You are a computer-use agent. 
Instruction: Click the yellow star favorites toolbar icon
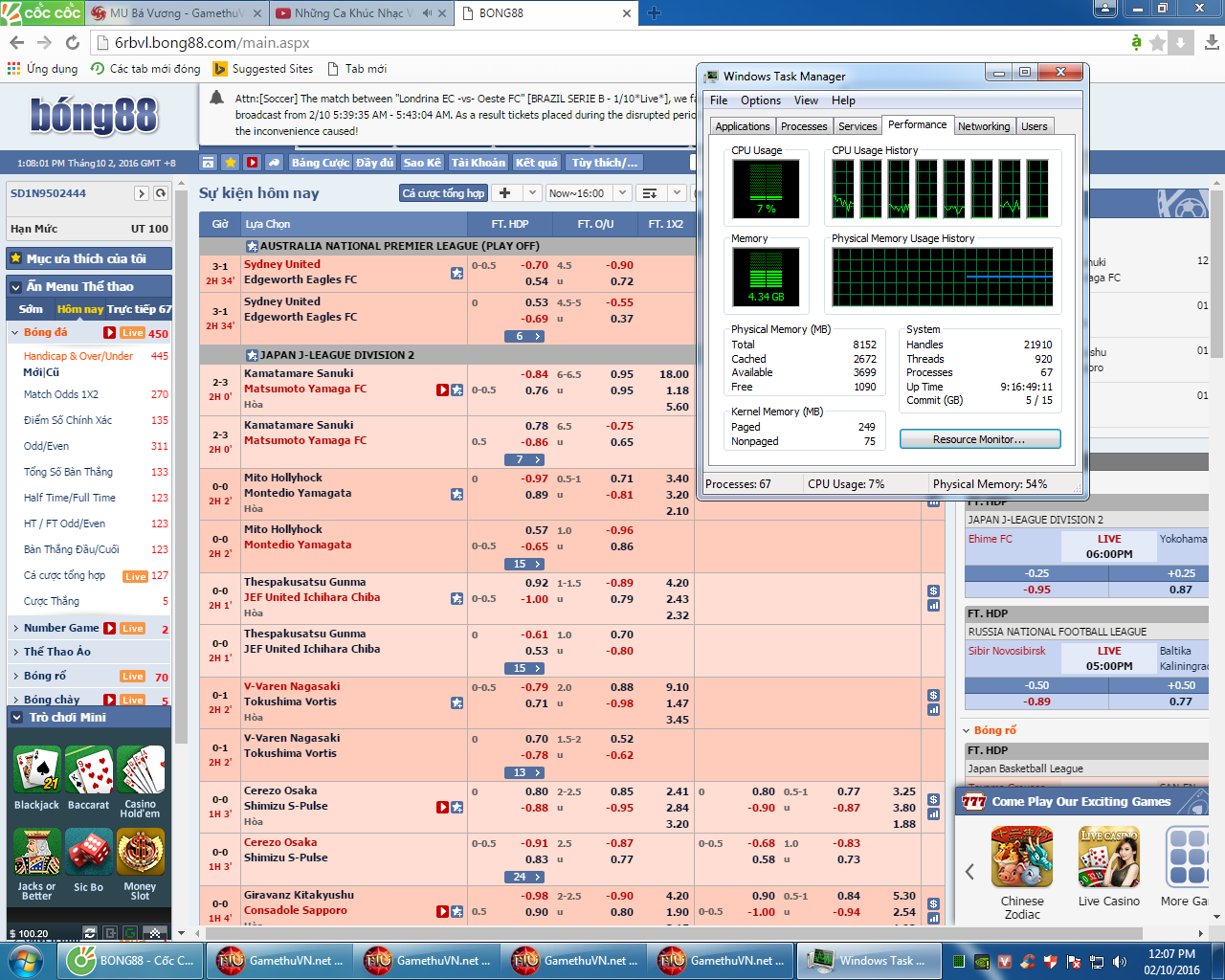(230, 163)
